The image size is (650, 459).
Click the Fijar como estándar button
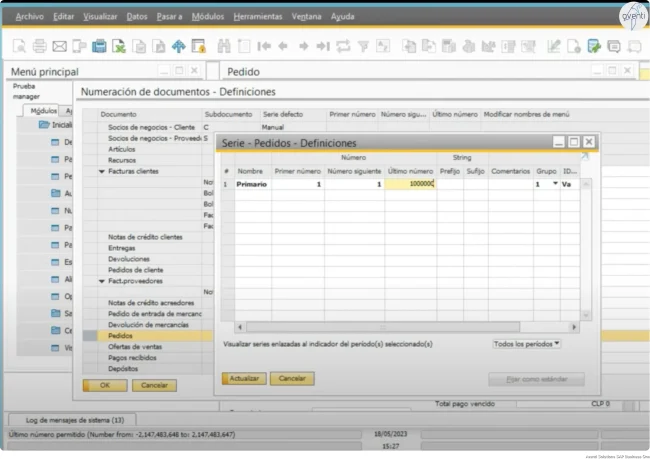pos(536,379)
